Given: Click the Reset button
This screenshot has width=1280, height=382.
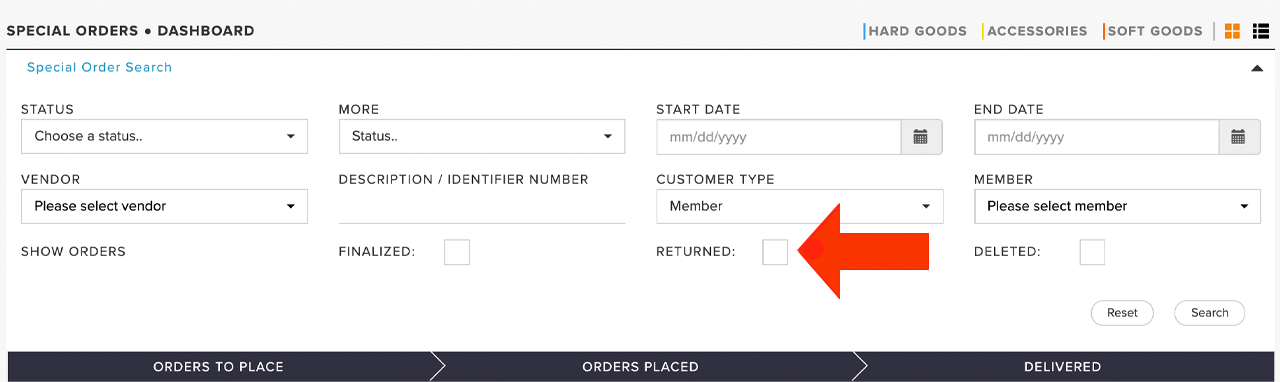Looking at the screenshot, I should click(x=1122, y=313).
